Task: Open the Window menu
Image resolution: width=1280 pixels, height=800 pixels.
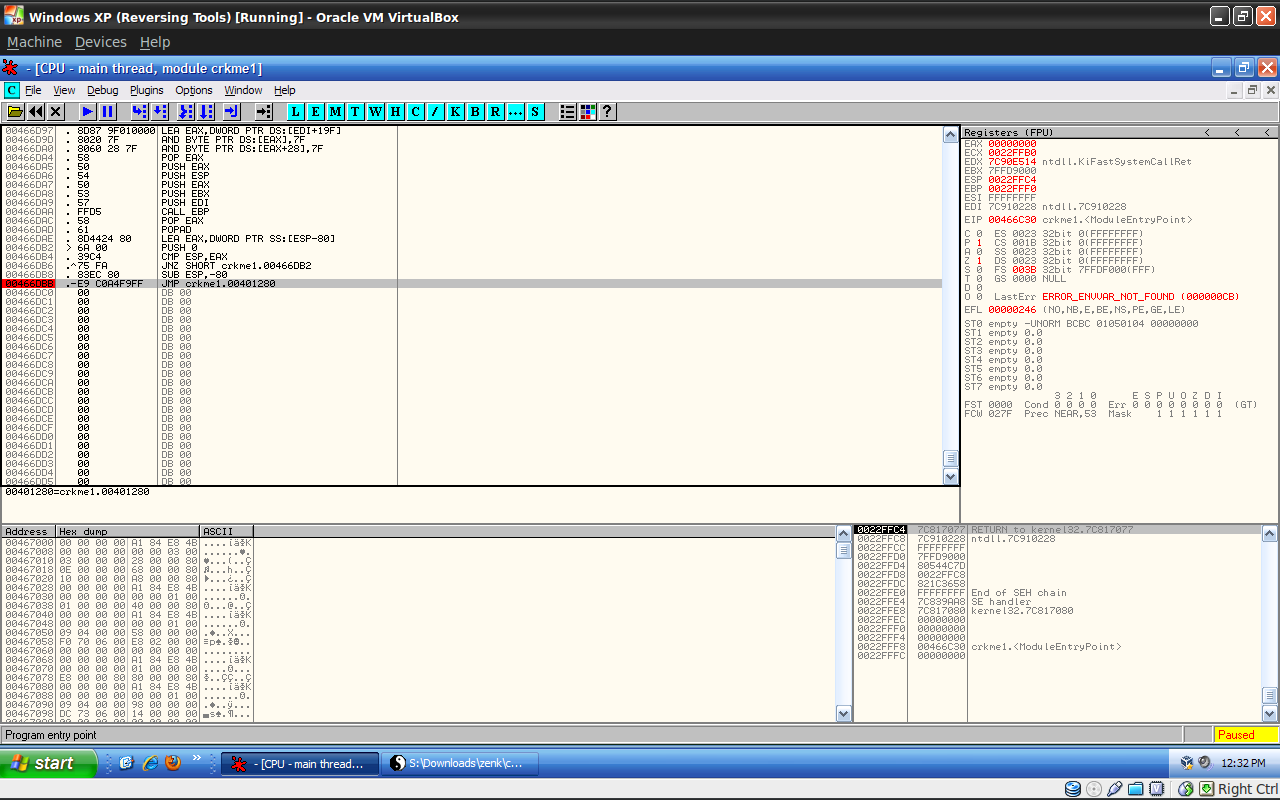Action: 243,90
